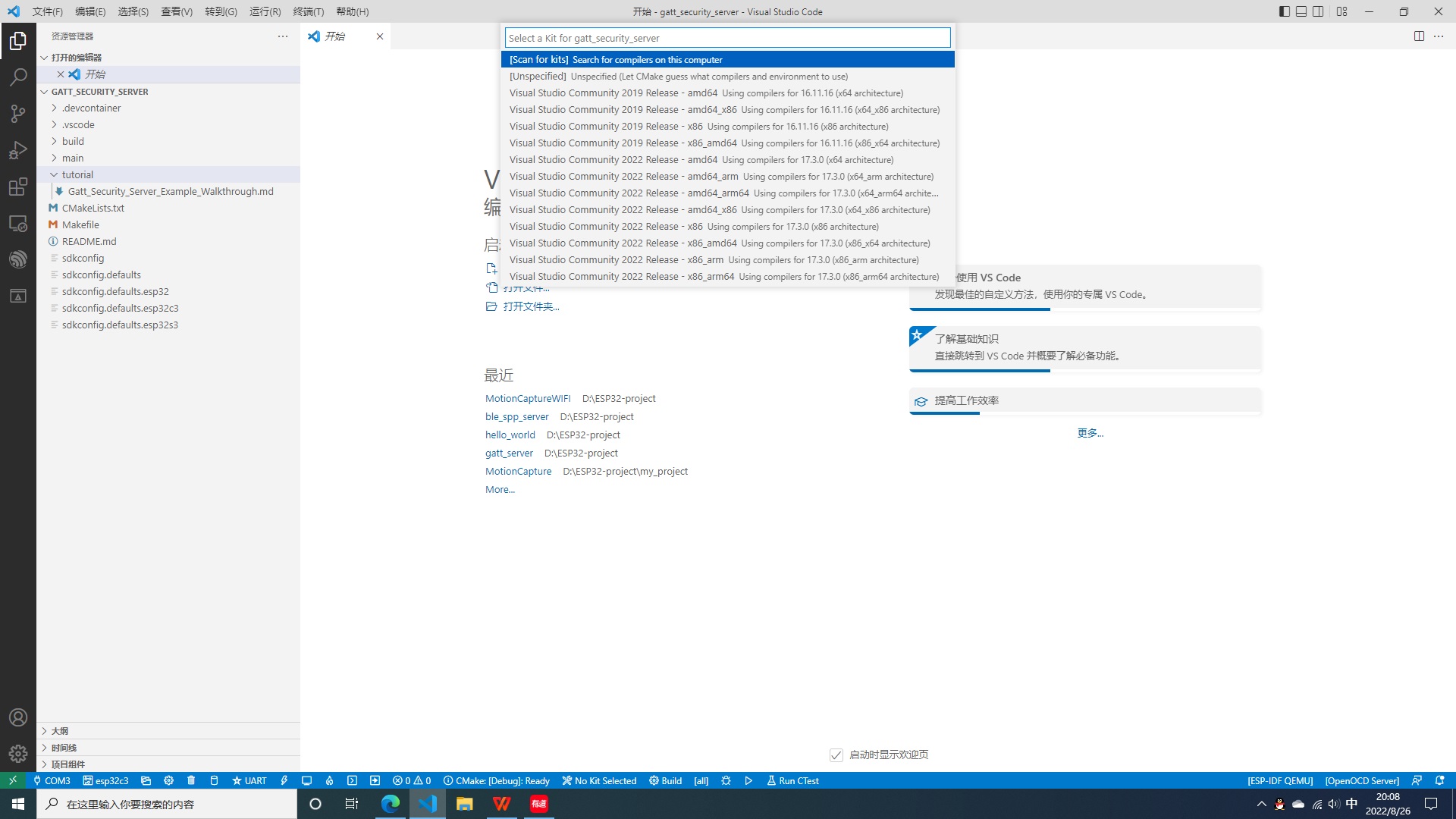Change esp32c3 target device in status bar
The image size is (1456, 819).
click(x=106, y=780)
